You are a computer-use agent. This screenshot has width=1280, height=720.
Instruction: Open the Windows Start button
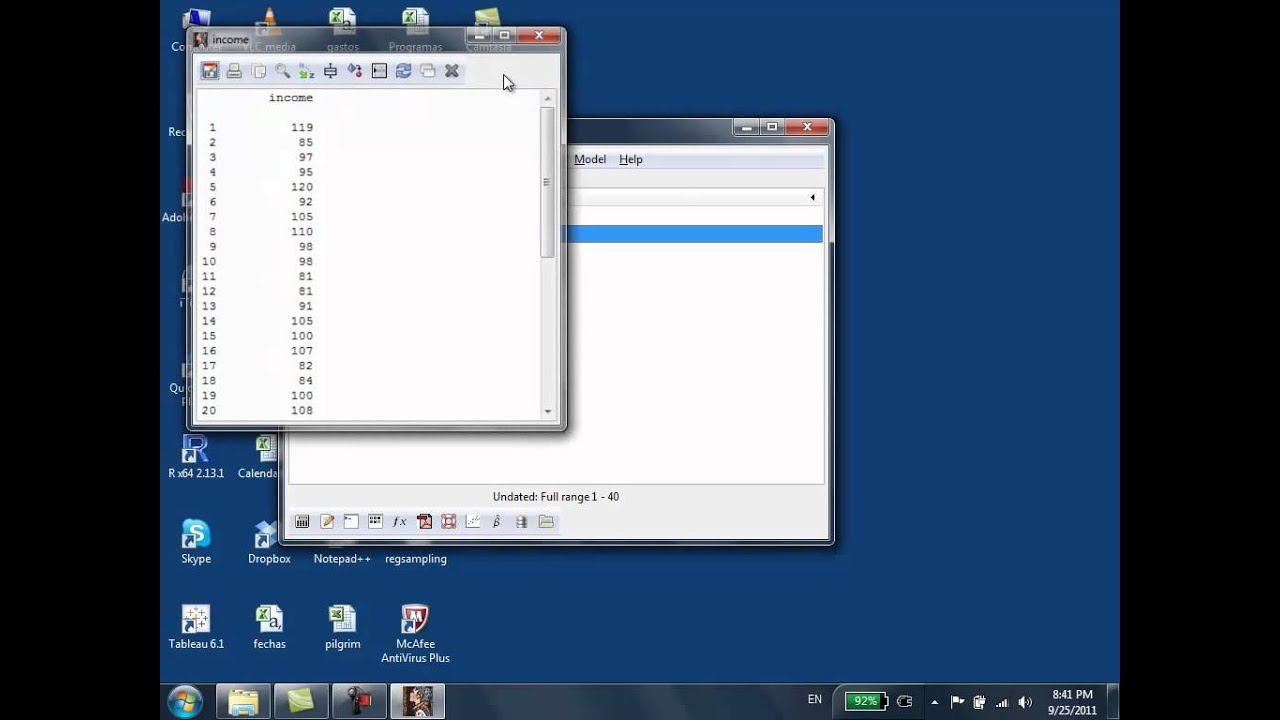point(185,701)
